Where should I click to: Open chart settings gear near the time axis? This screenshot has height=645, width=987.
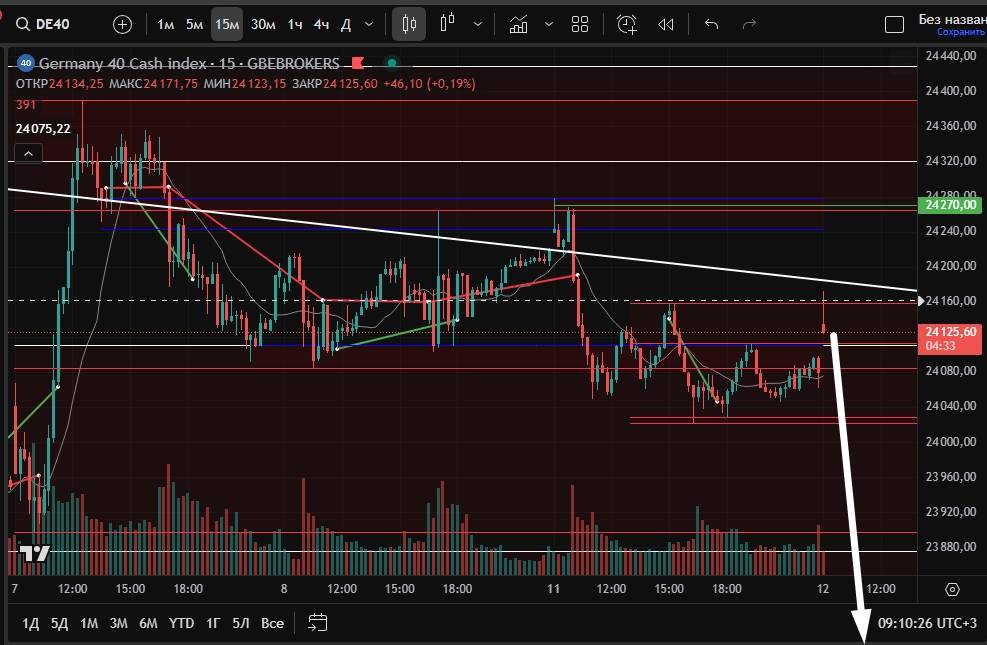click(952, 589)
